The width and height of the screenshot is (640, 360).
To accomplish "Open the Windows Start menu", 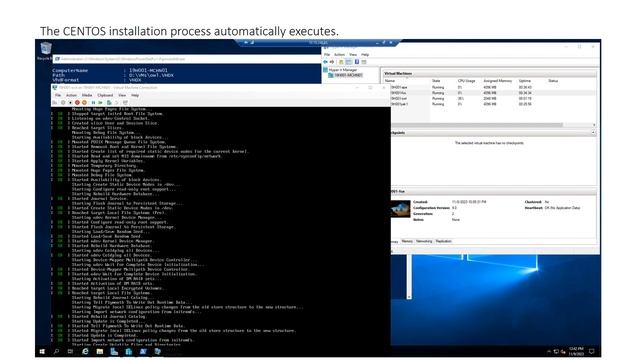I will (x=42, y=351).
